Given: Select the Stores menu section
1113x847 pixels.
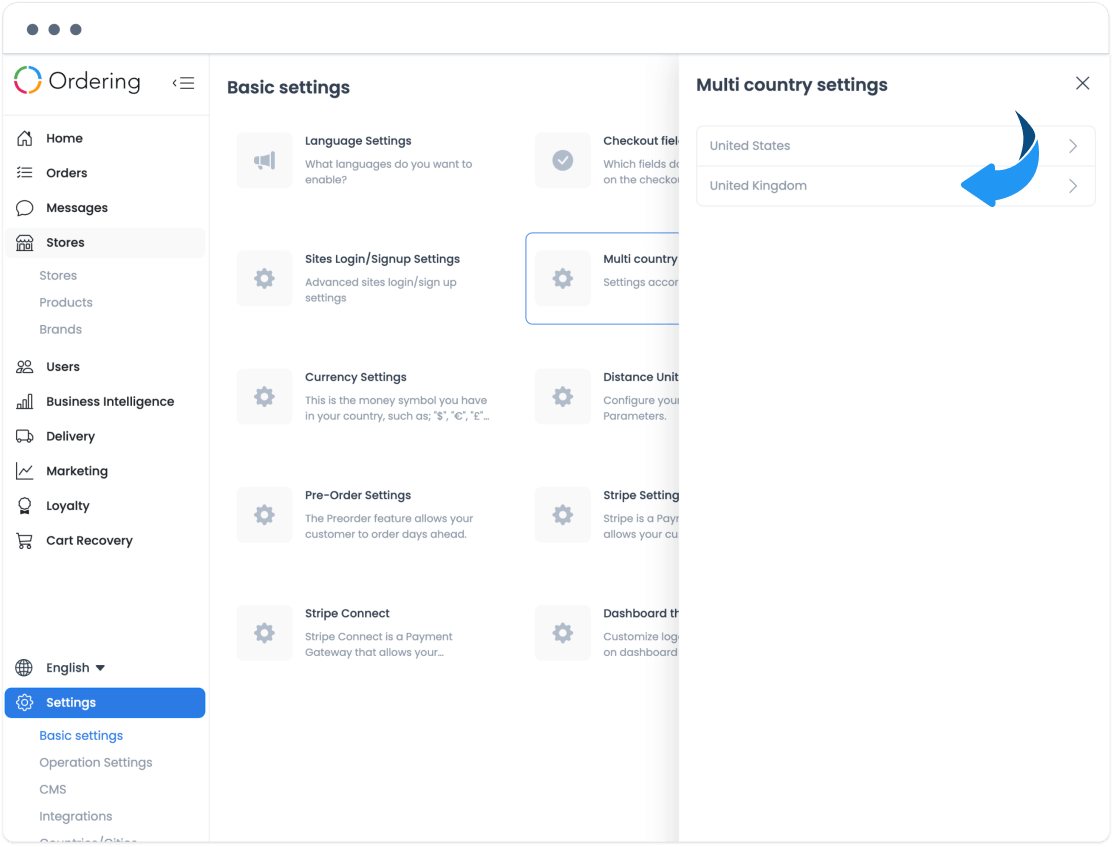Looking at the screenshot, I should [104, 243].
